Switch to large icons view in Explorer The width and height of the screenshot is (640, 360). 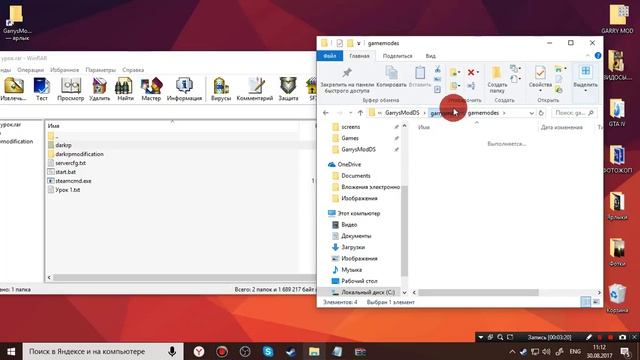[x=596, y=302]
